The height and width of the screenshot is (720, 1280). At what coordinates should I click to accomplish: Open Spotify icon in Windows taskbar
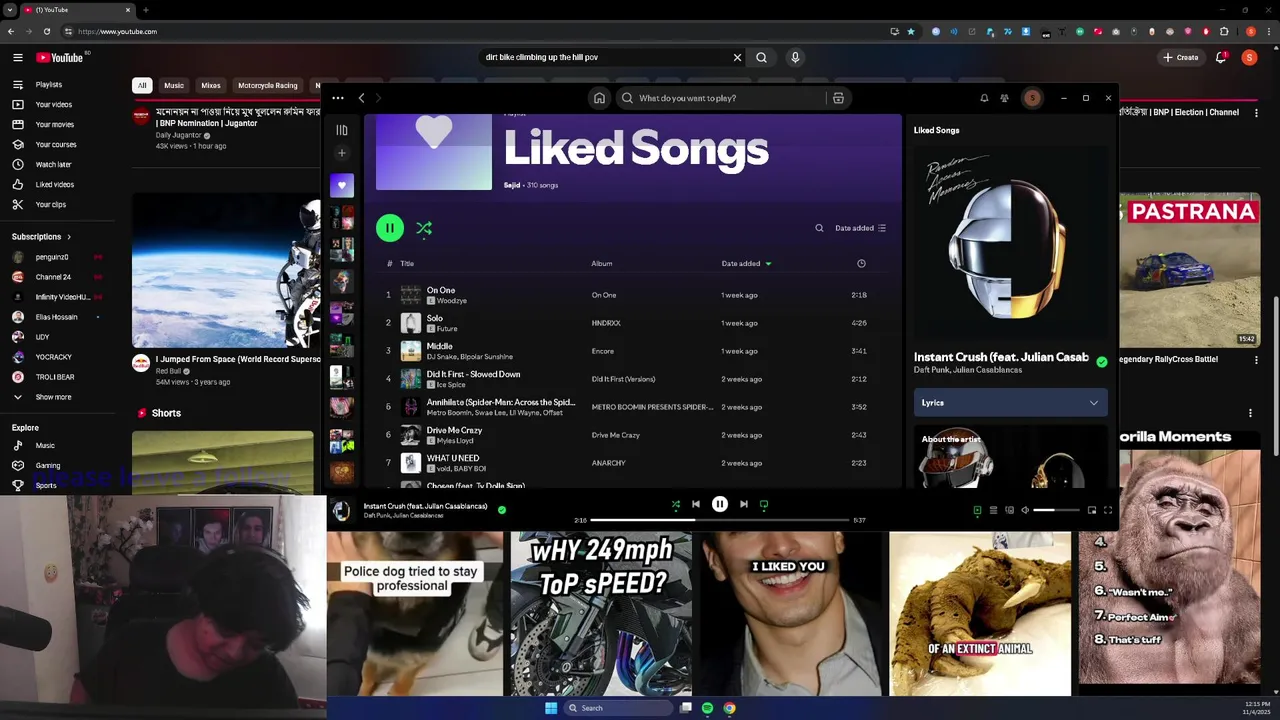click(x=707, y=708)
